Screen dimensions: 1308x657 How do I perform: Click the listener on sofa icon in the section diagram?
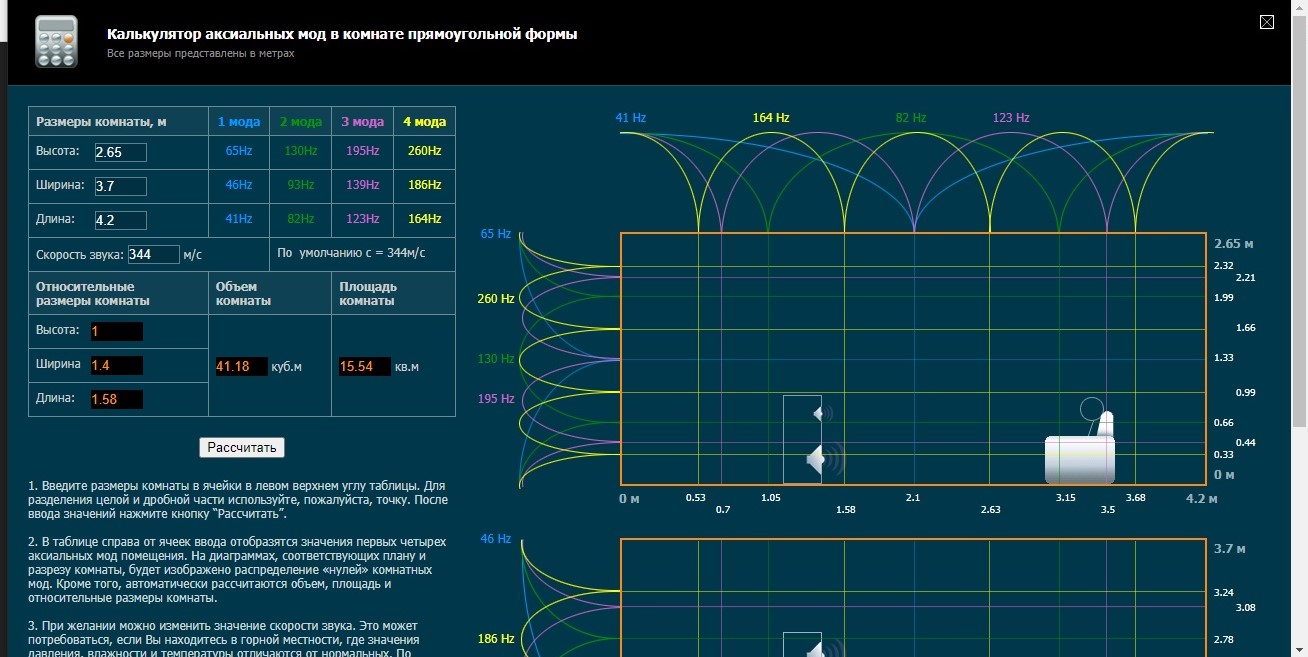[x=1080, y=443]
